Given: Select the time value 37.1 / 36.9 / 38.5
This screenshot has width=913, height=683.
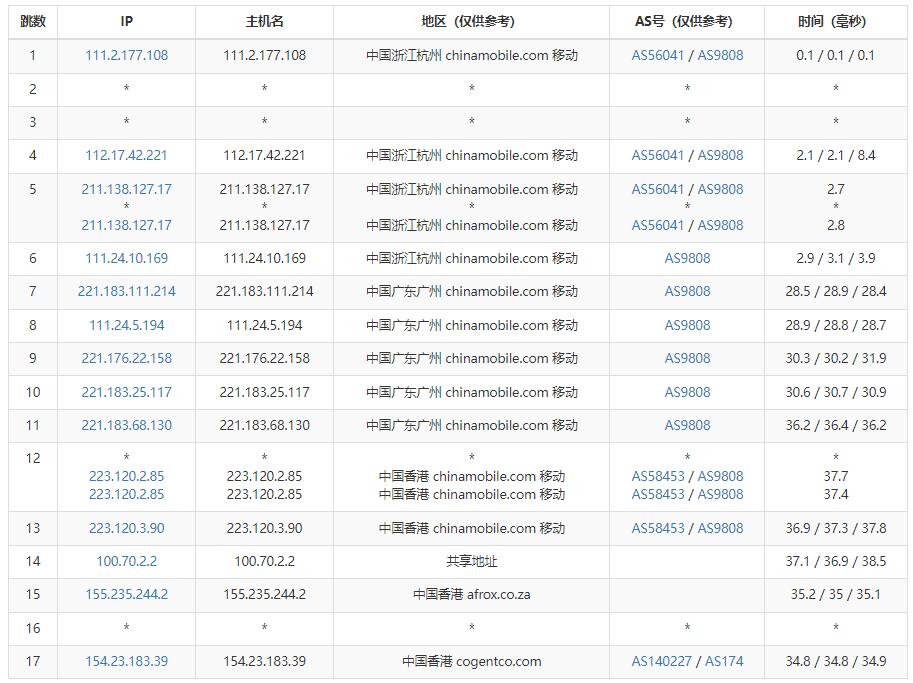Looking at the screenshot, I should pyautogui.click(x=836, y=561).
